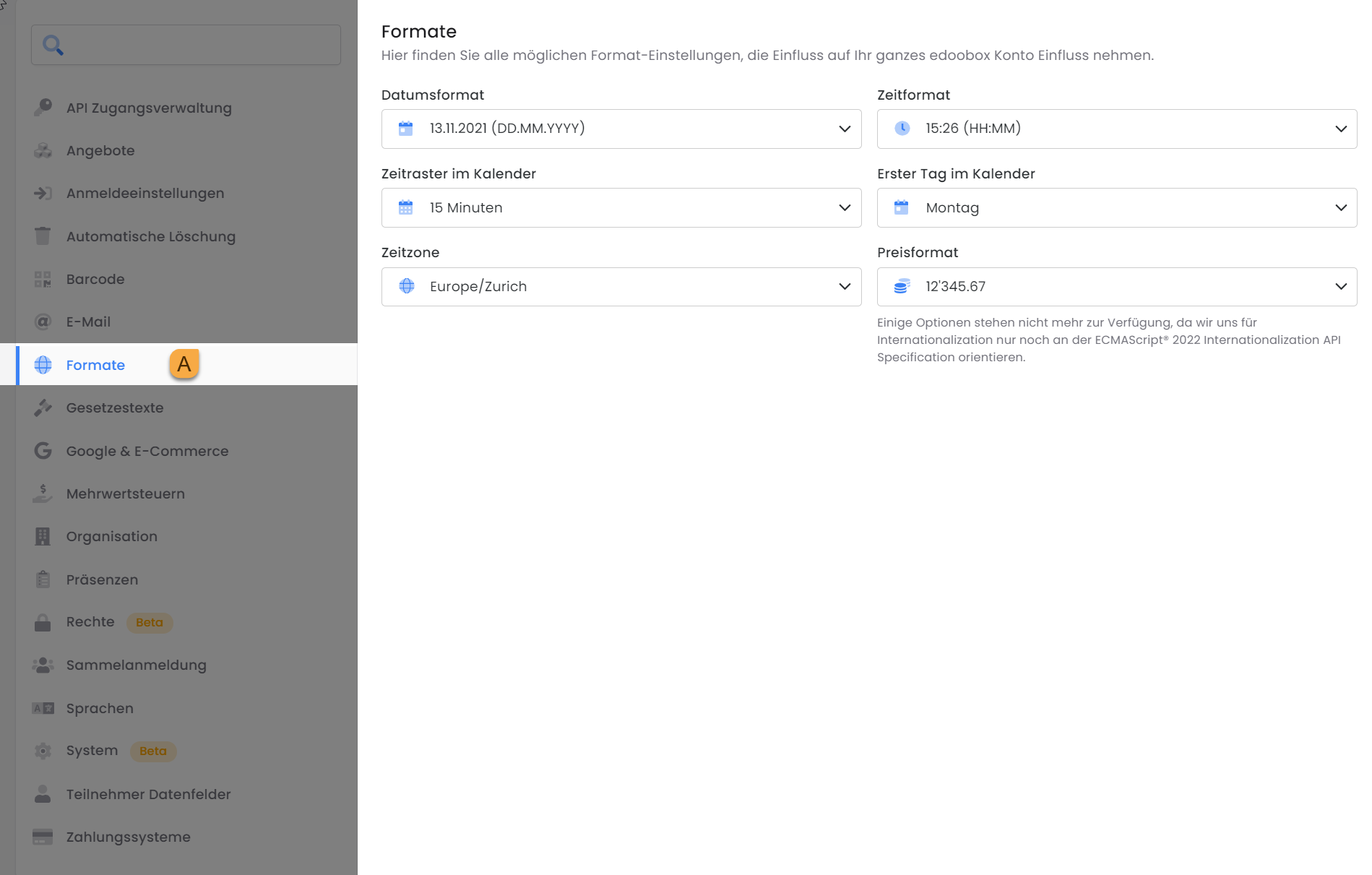Click the gear icon beside System
The height and width of the screenshot is (875, 1372).
(x=43, y=751)
